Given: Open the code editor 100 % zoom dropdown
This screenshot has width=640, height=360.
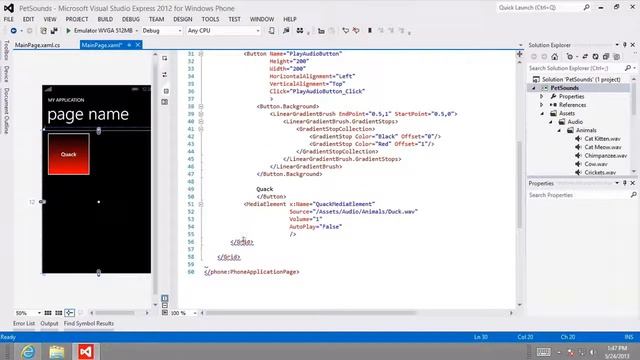Looking at the screenshot, I should (x=195, y=313).
